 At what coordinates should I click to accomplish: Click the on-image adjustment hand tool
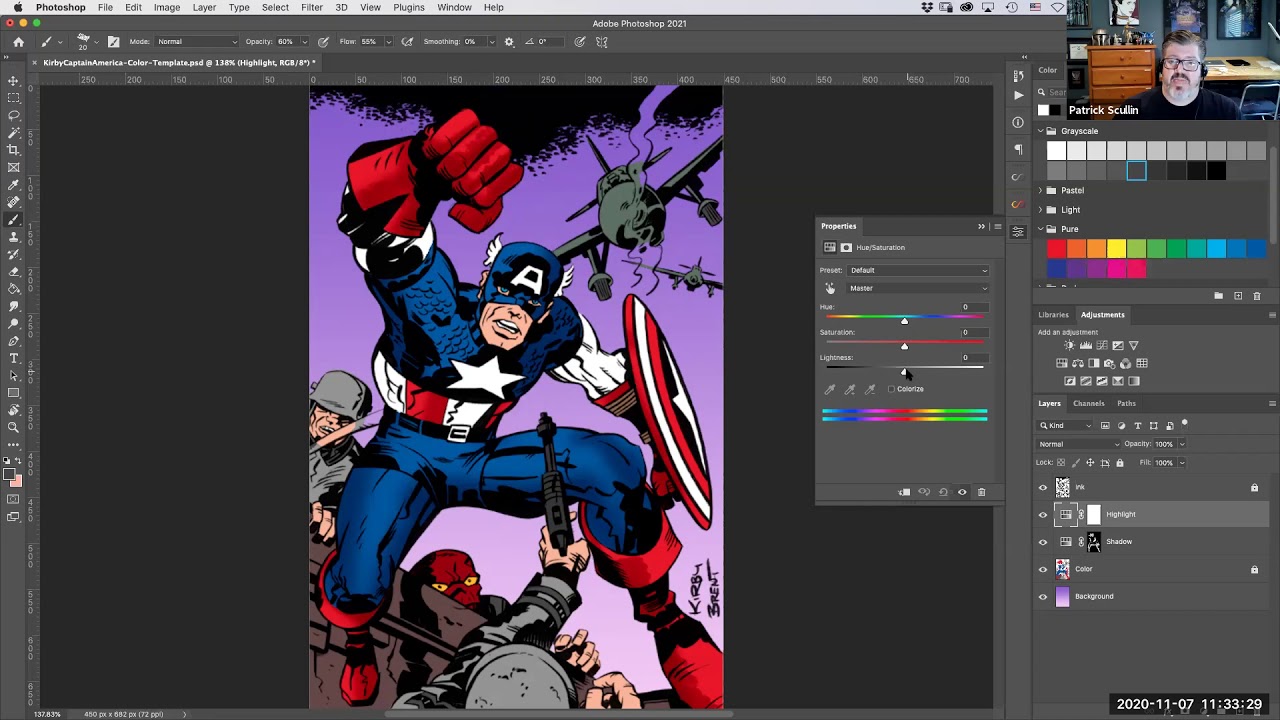click(x=830, y=288)
